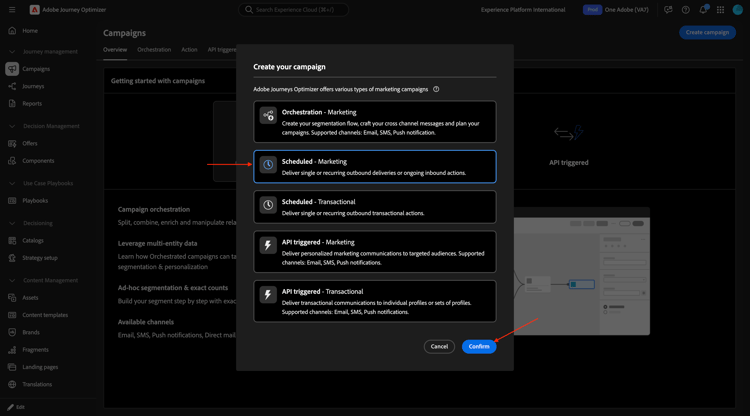Select the Orchestration - Marketing campaign type

coord(375,122)
